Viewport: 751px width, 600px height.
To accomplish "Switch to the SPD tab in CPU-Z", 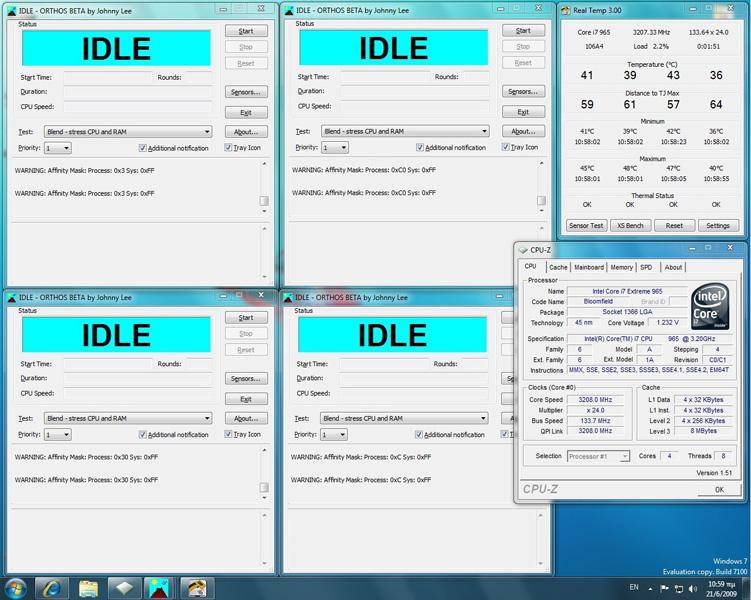I will coord(647,267).
